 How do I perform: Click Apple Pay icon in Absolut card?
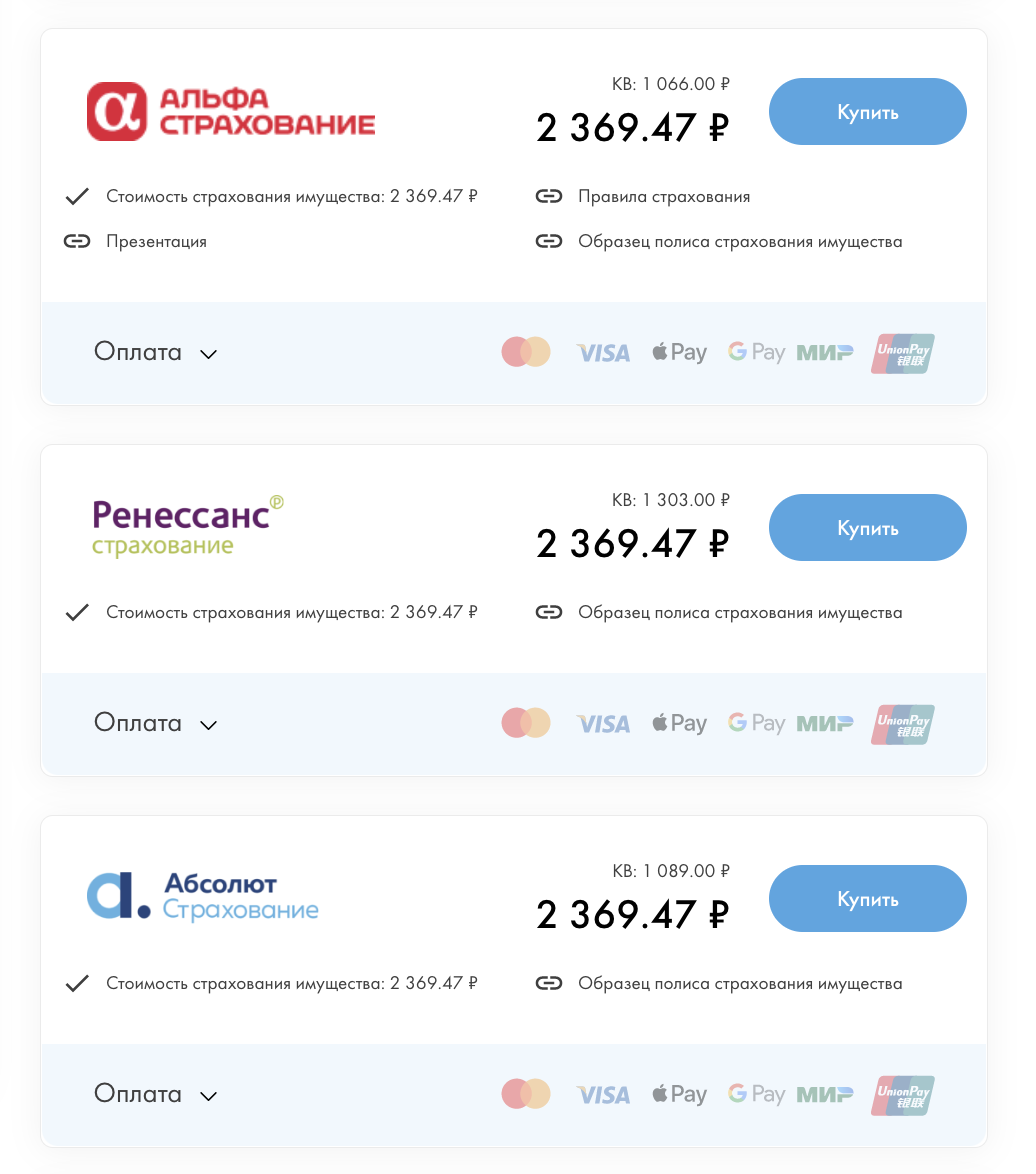tap(679, 1094)
